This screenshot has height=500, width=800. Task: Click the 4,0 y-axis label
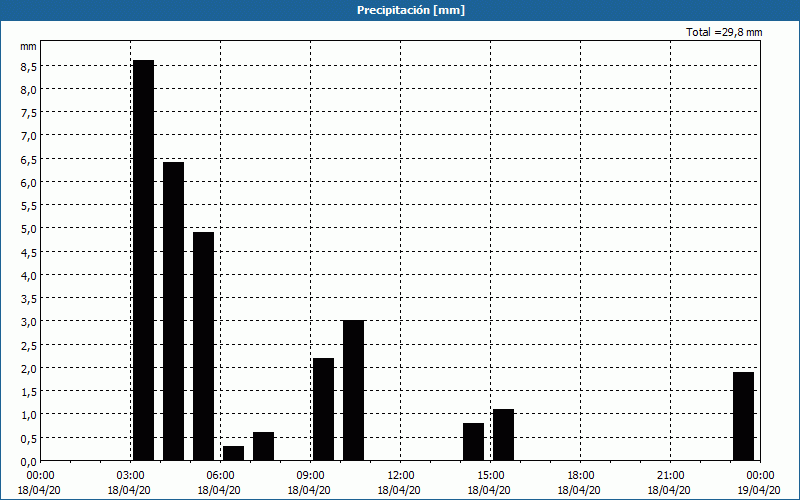coord(29,276)
